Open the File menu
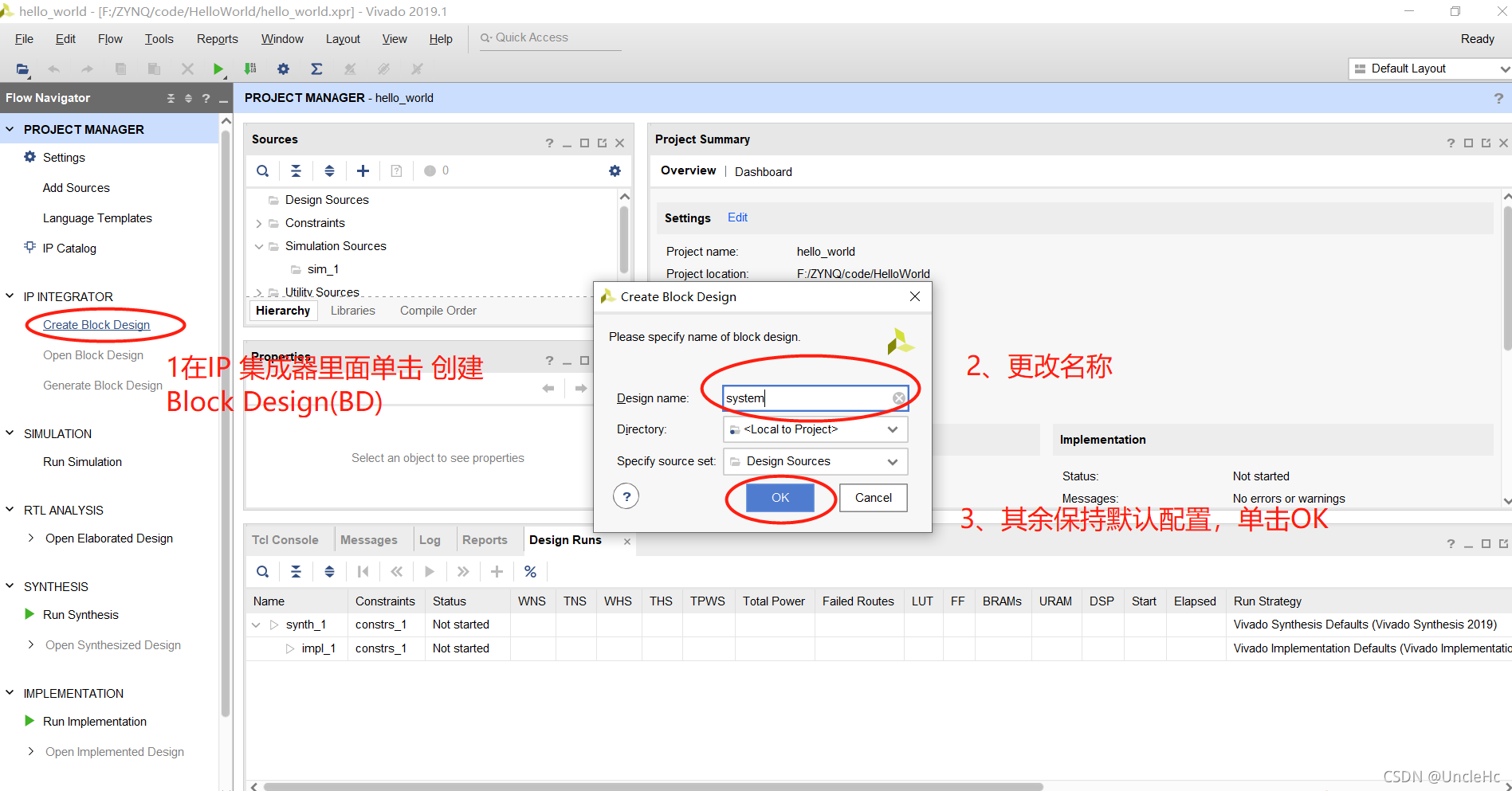1512x791 pixels. tap(24, 39)
